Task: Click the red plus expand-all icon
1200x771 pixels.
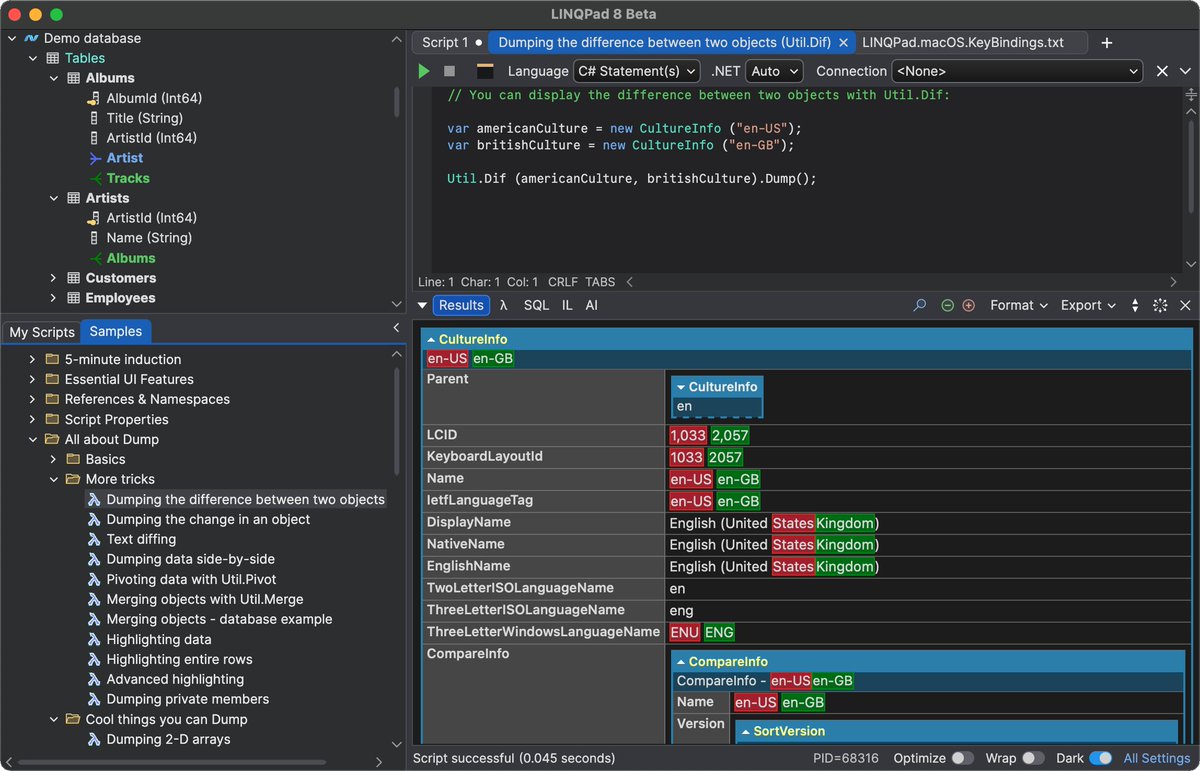Action: pyautogui.click(x=968, y=305)
